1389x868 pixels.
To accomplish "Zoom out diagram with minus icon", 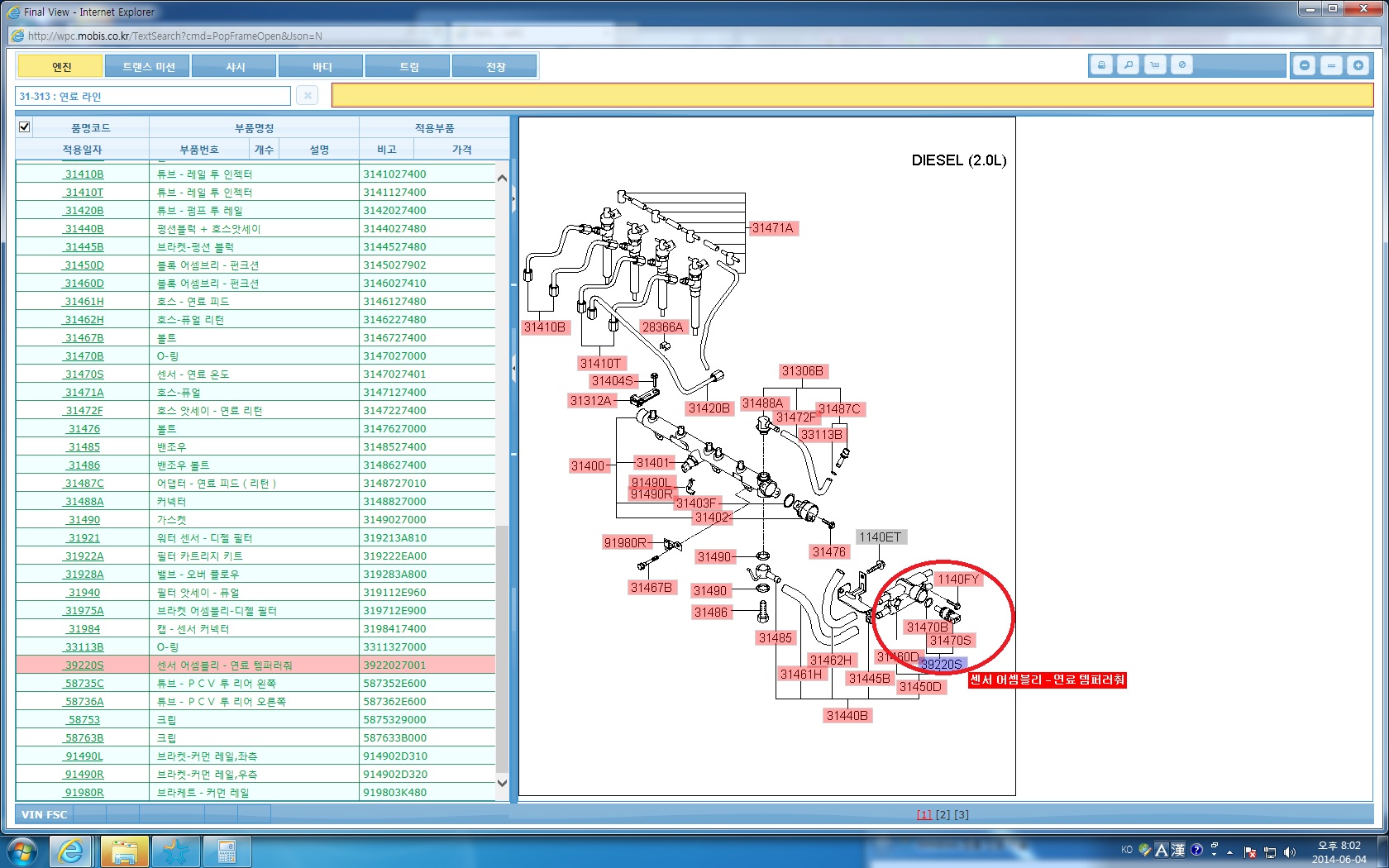I will [1305, 65].
